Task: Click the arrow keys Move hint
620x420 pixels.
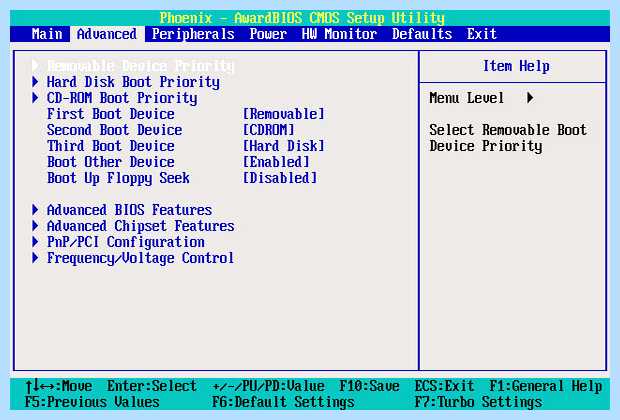Action: [59, 386]
